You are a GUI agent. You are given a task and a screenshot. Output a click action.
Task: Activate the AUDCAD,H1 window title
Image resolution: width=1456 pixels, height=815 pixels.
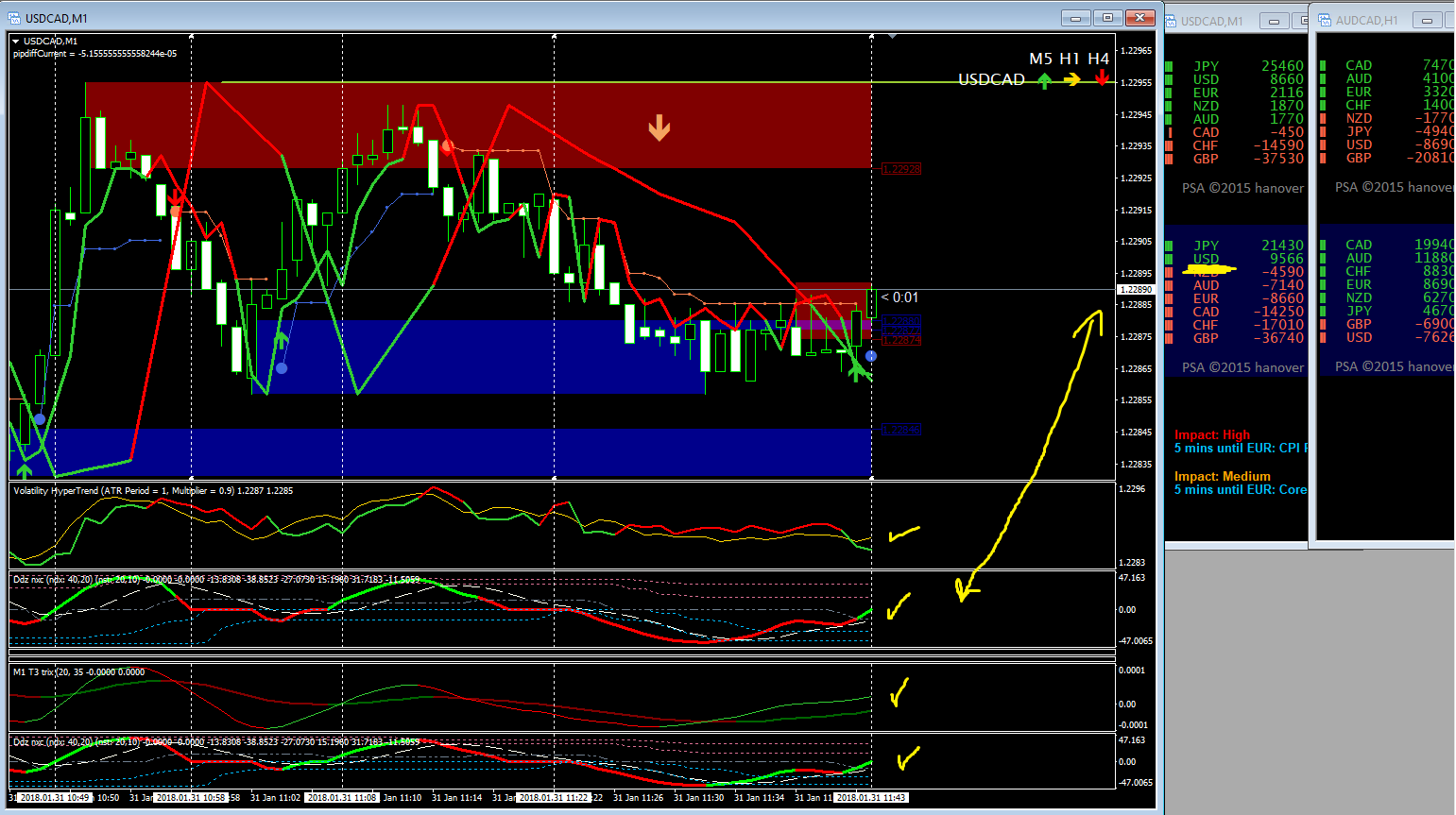click(x=1366, y=20)
